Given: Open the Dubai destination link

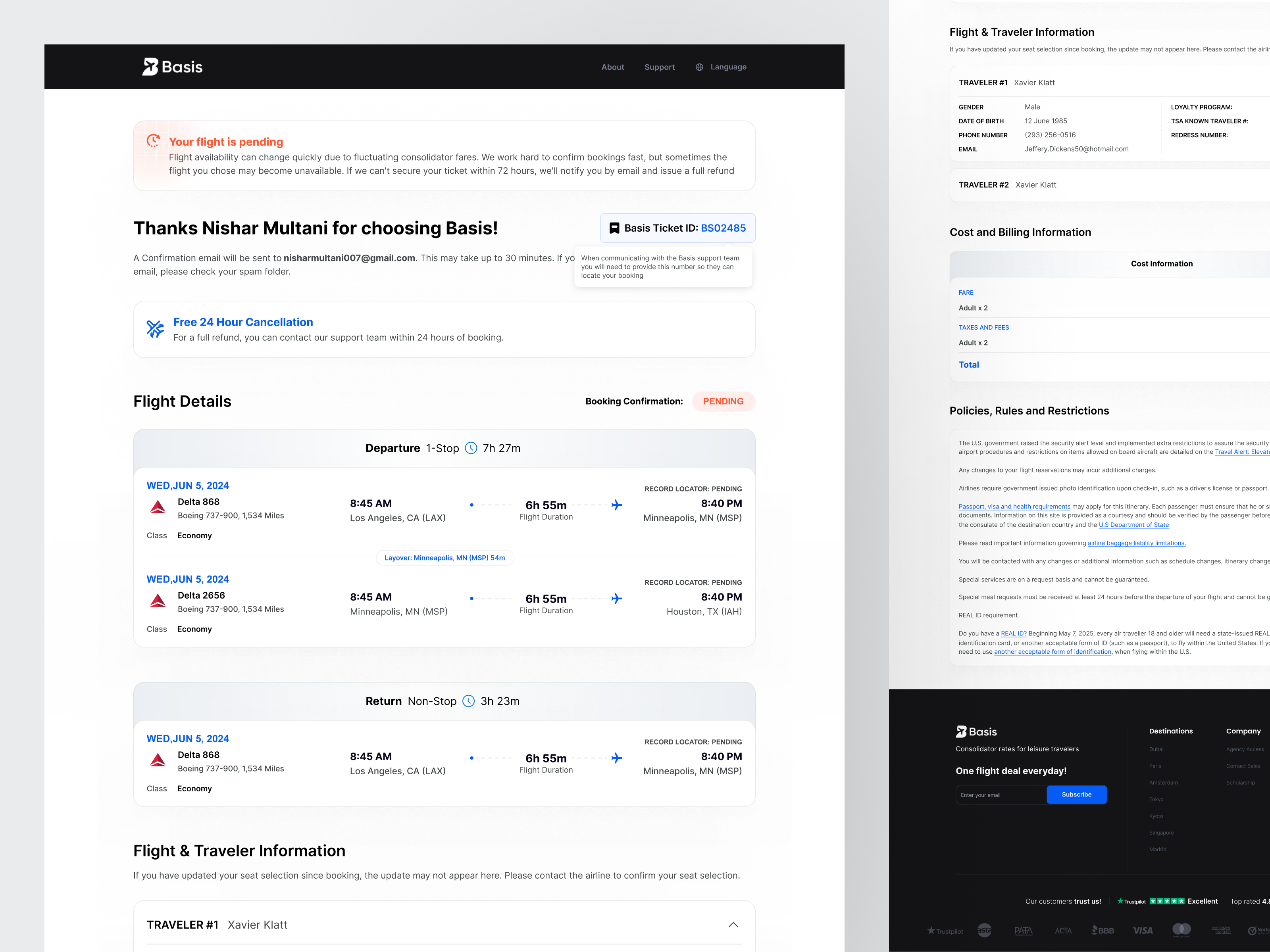Looking at the screenshot, I should (x=1156, y=749).
